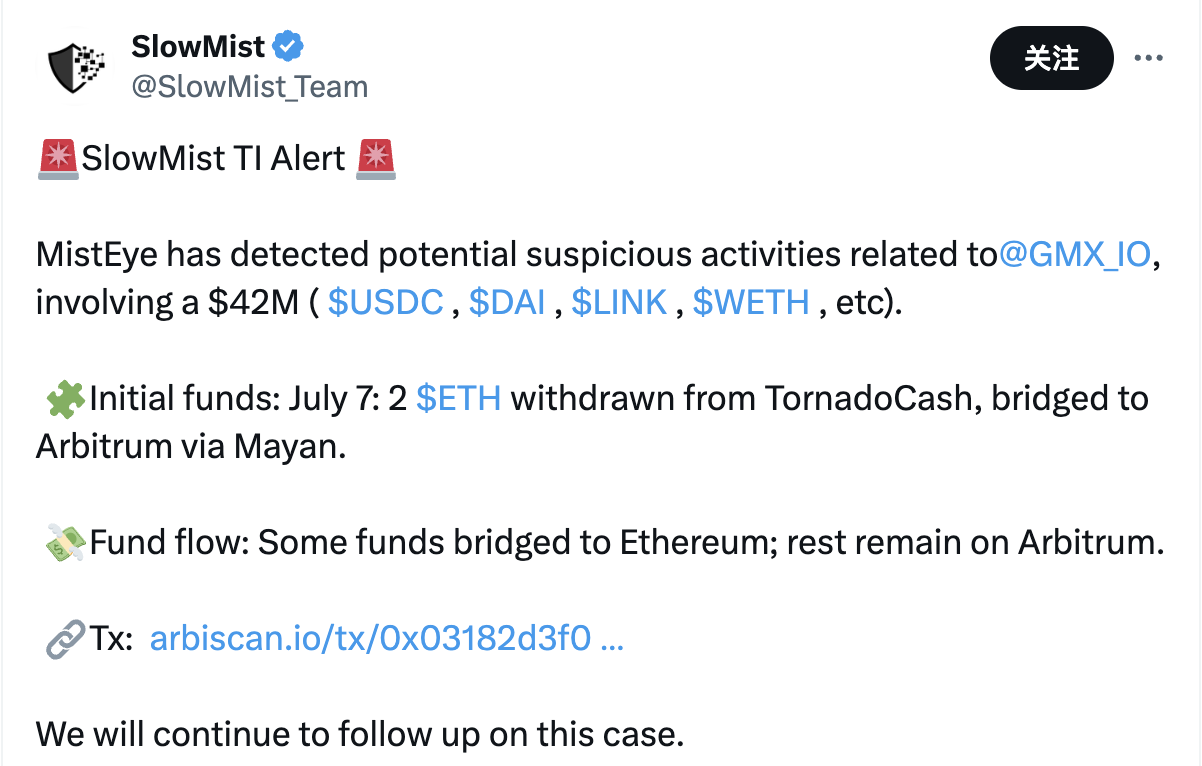
Task: Open the $DAI cashtag link
Action: [507, 303]
